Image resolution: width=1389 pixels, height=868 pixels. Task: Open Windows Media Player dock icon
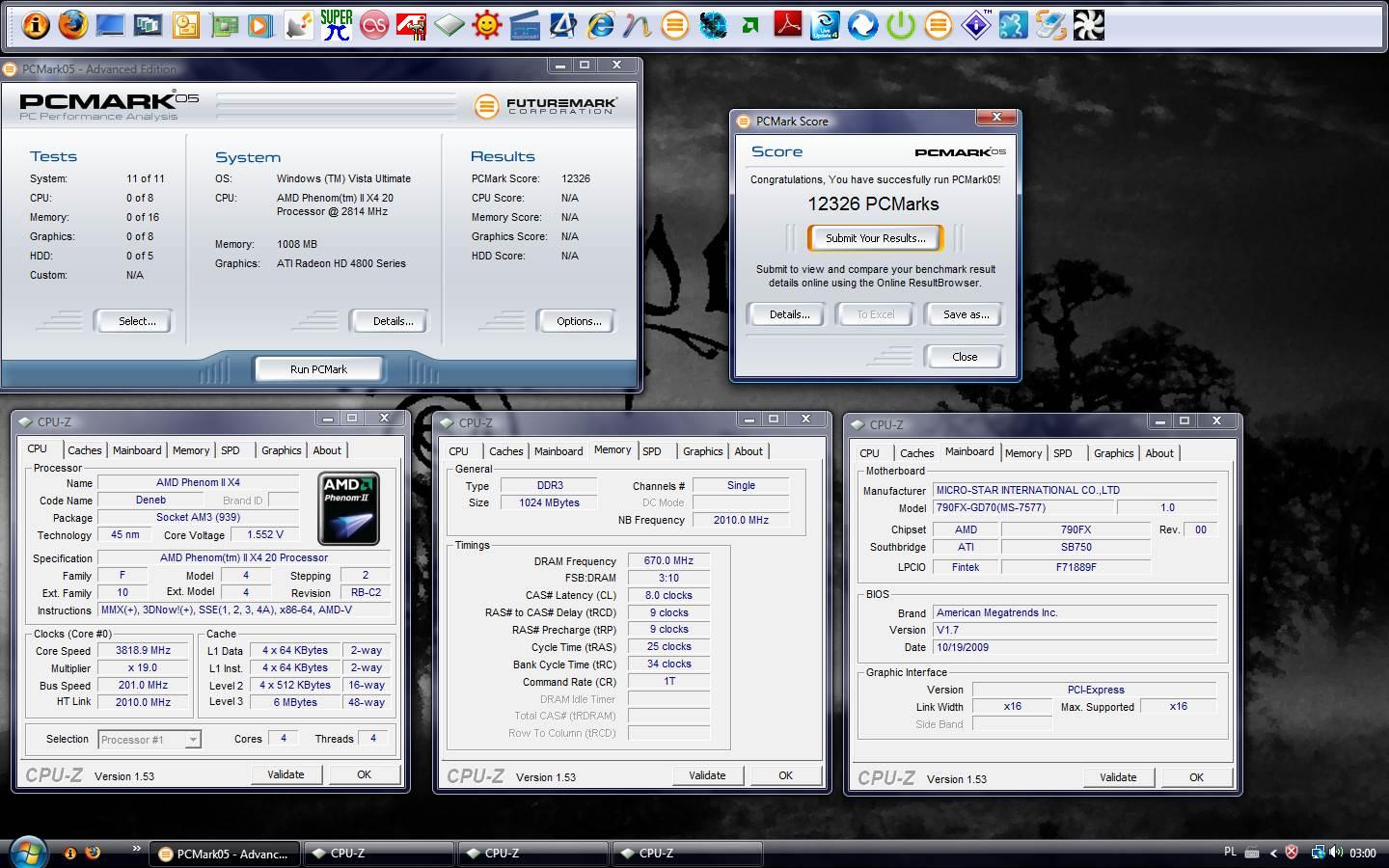tap(260, 25)
